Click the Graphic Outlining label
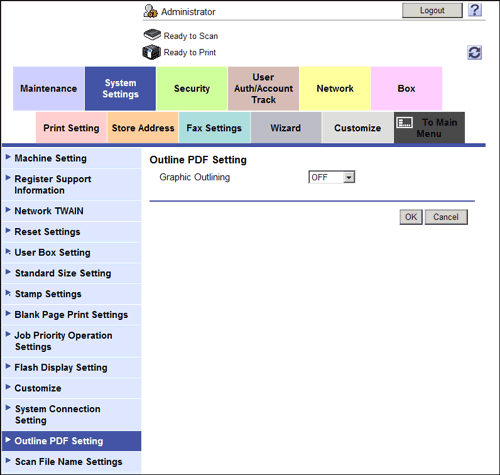Viewport: 500px width, 475px height. point(195,177)
